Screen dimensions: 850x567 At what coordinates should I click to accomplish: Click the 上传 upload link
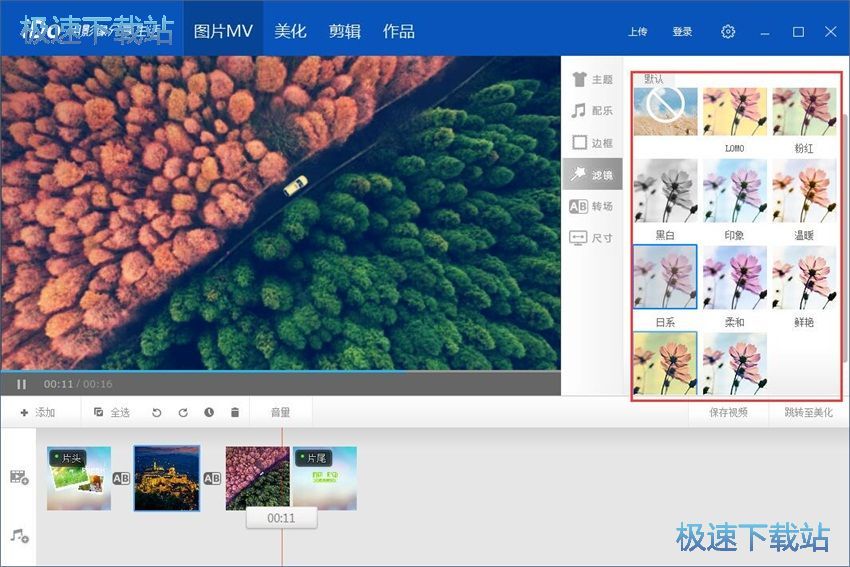pos(638,32)
